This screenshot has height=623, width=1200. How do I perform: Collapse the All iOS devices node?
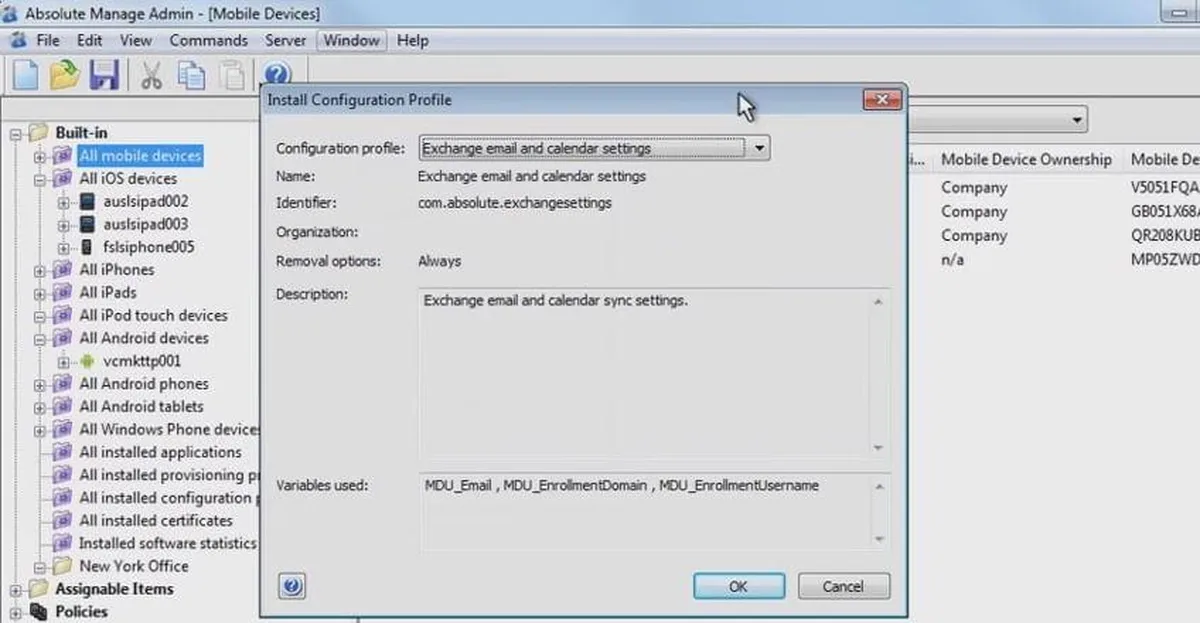click(40, 180)
